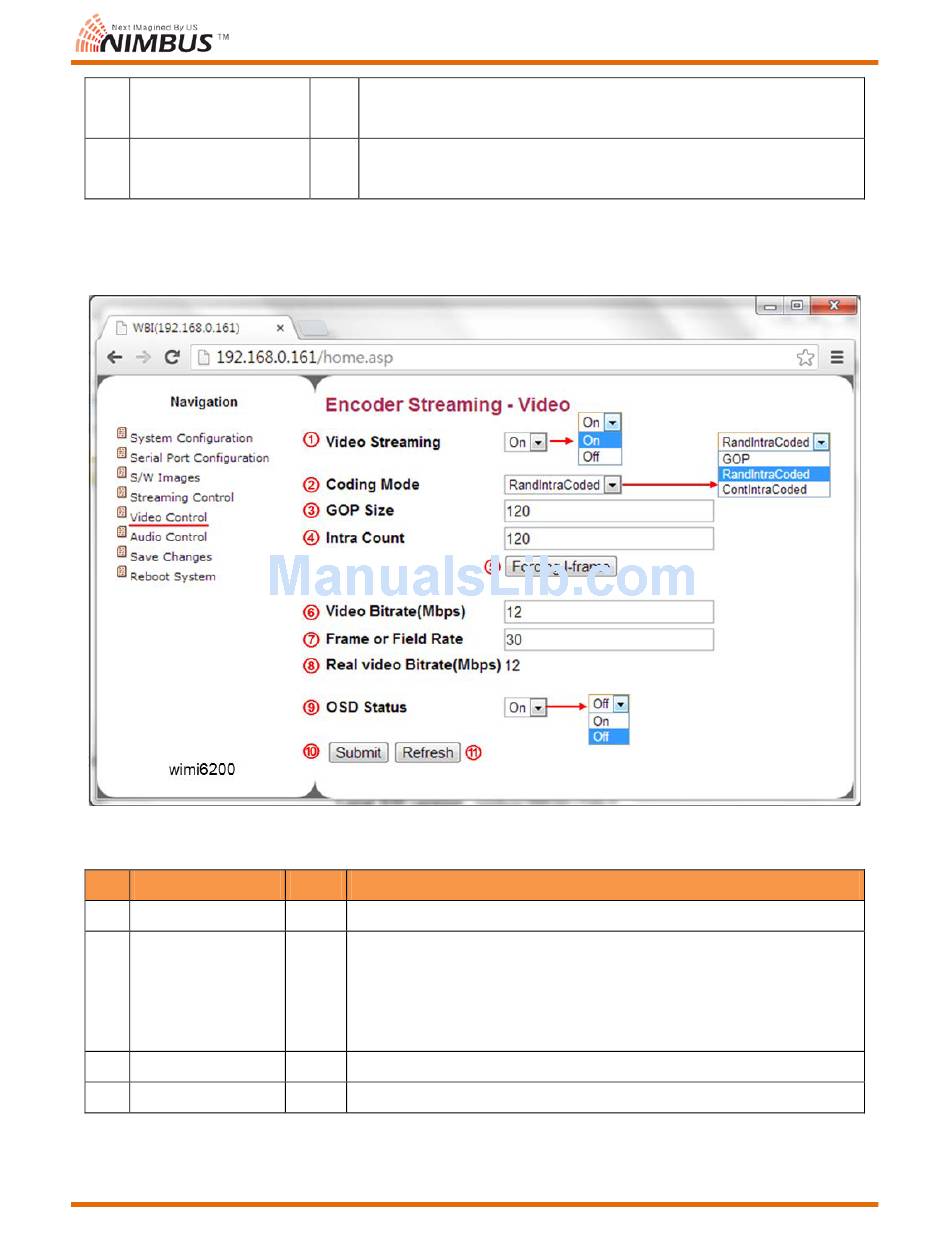Screen dimensions: 950x1260
Task: Maximize the browser window
Action: tap(797, 306)
